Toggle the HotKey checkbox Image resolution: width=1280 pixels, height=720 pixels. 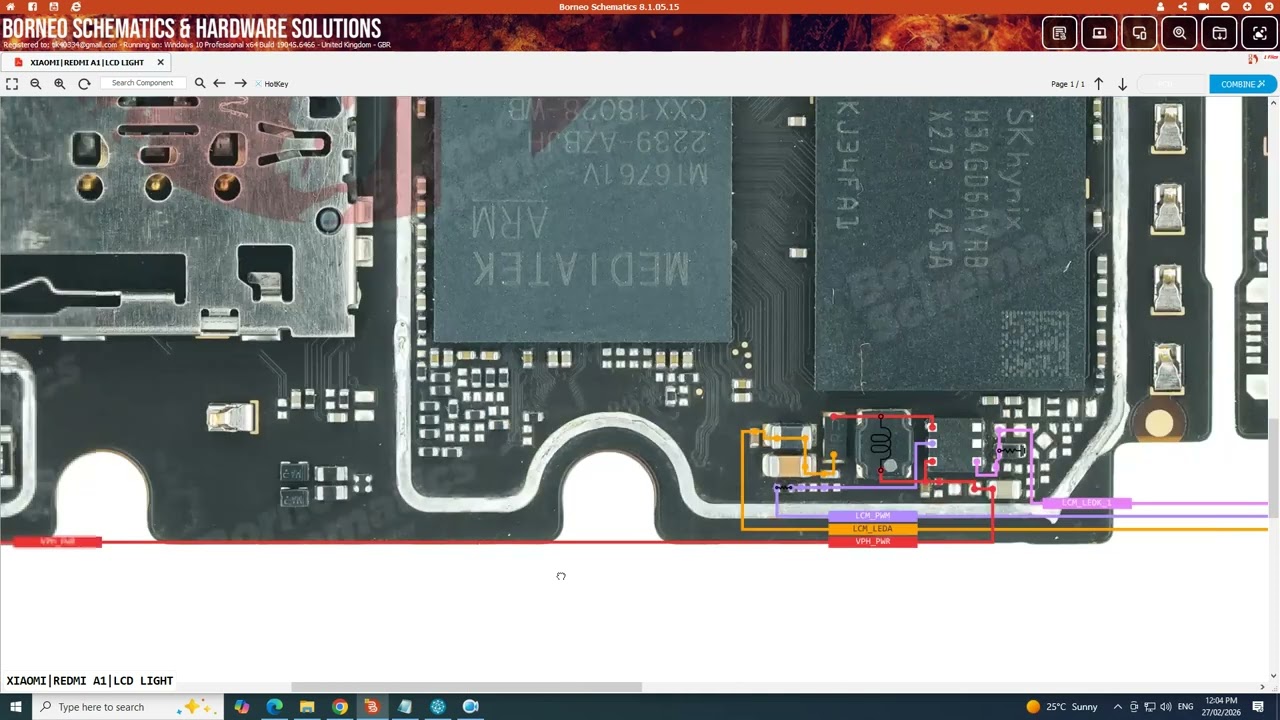point(258,83)
